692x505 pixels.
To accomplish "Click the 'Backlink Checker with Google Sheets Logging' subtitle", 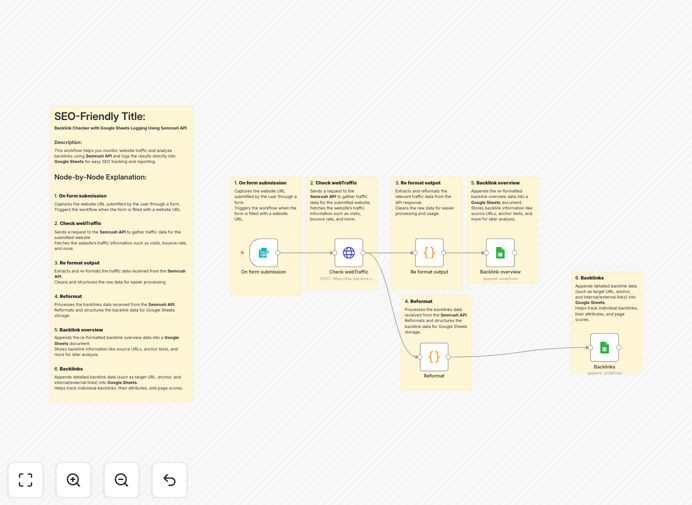I will (x=120, y=128).
